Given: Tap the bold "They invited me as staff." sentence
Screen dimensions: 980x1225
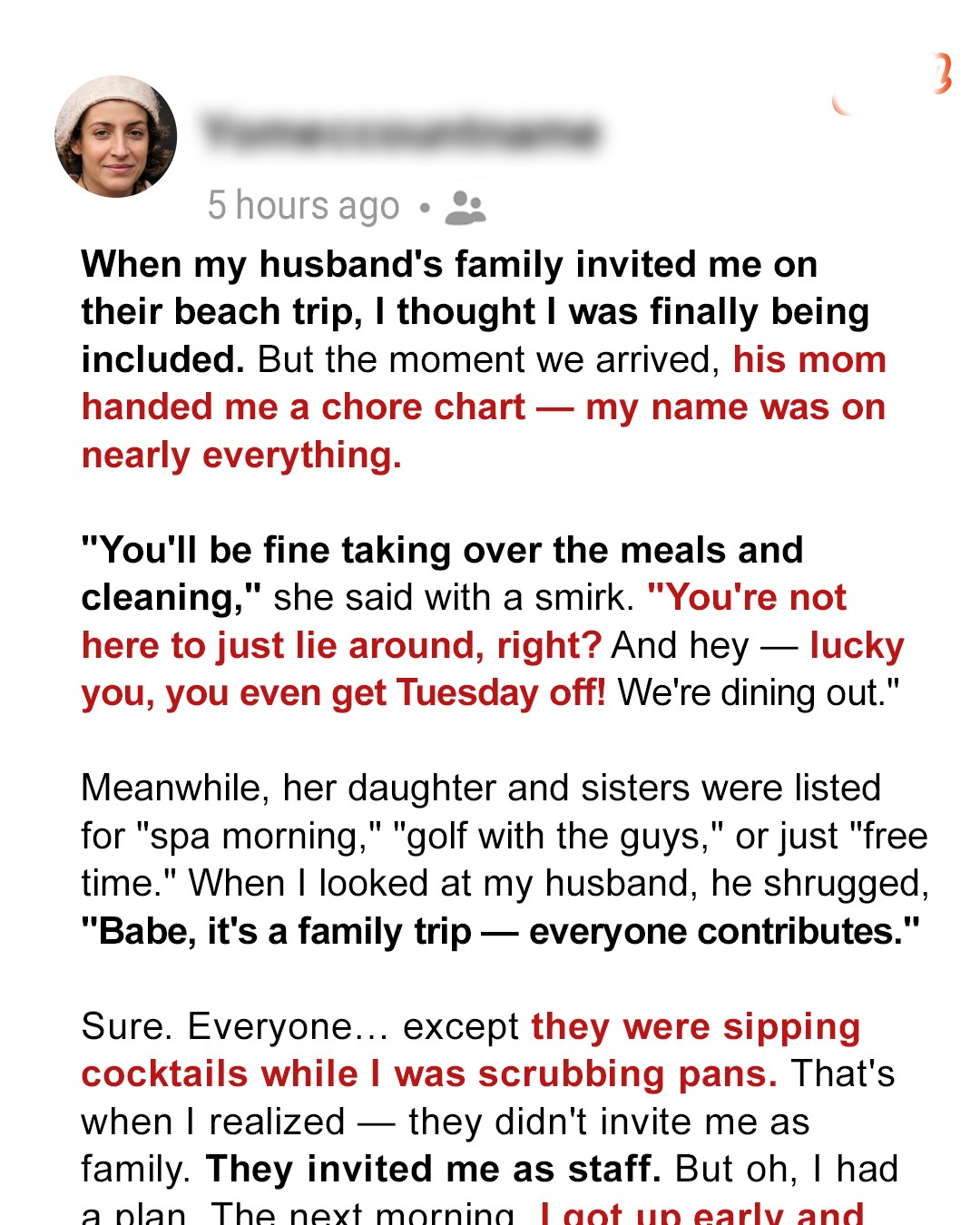Looking at the screenshot, I should pyautogui.click(x=433, y=1170).
